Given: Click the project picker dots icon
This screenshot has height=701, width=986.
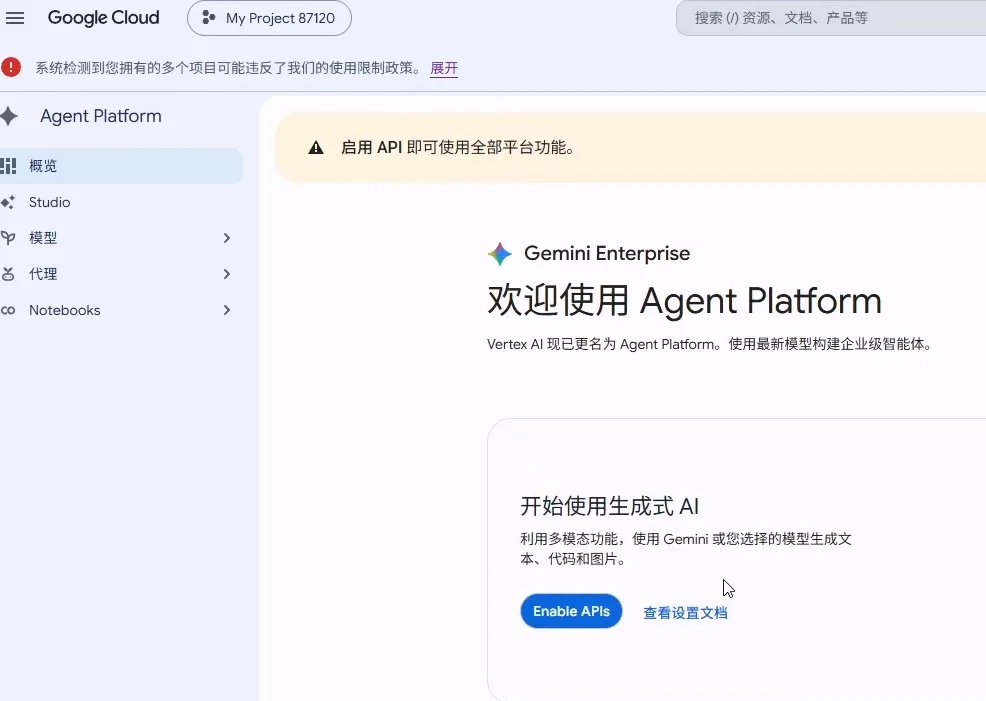Looking at the screenshot, I should pos(208,18).
